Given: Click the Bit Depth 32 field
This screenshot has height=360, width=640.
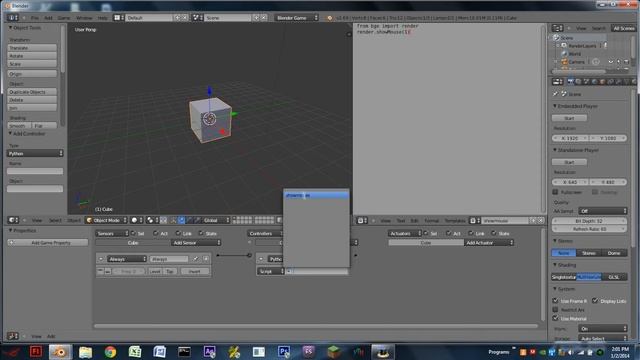Looking at the screenshot, I should pyautogui.click(x=590, y=221).
